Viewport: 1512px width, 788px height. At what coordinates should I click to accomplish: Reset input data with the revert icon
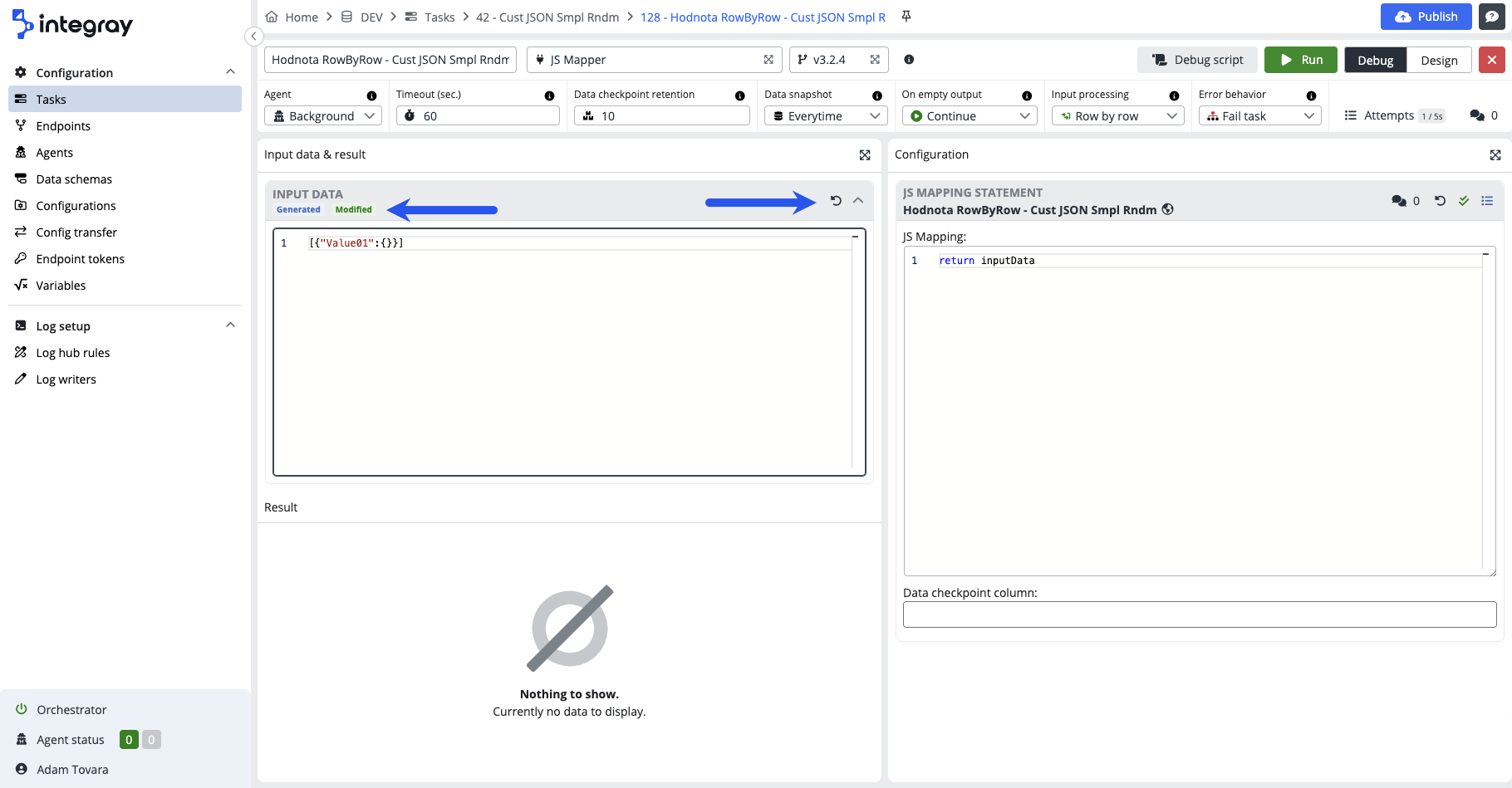pos(836,201)
